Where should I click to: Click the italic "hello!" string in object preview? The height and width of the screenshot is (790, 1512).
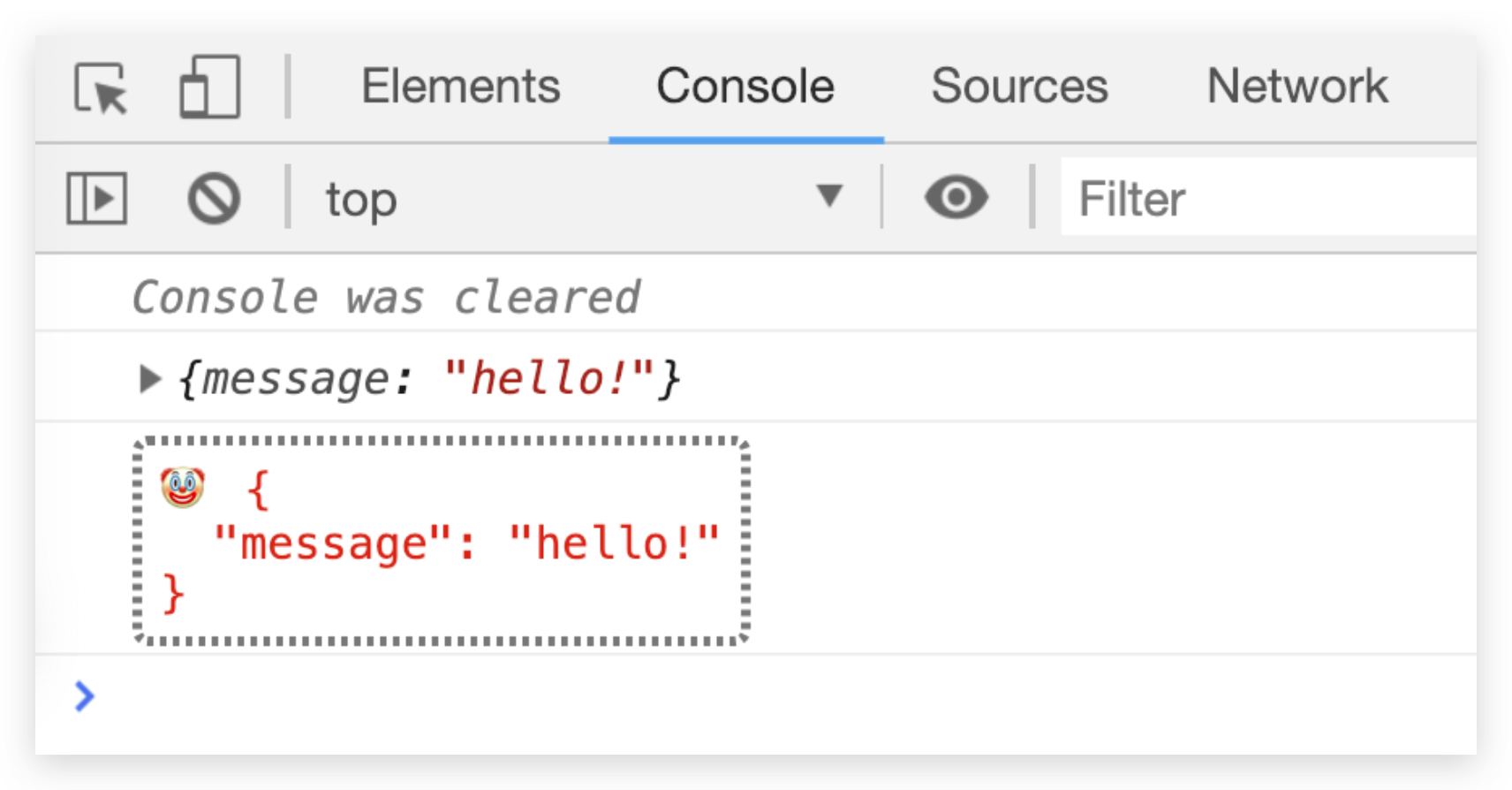click(x=548, y=379)
